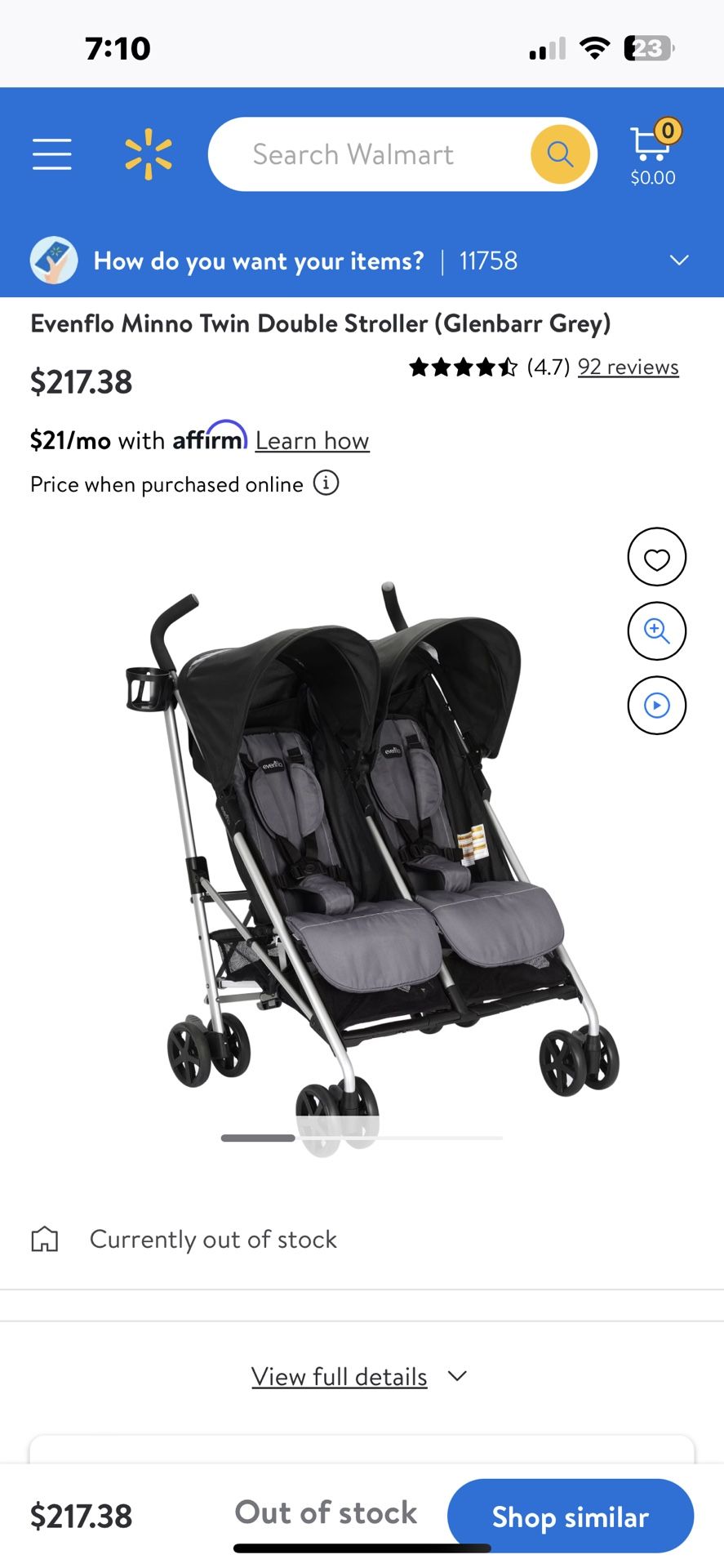This screenshot has width=724, height=1568.
Task: Tap the image carousel progress indicator
Action: click(x=362, y=1138)
